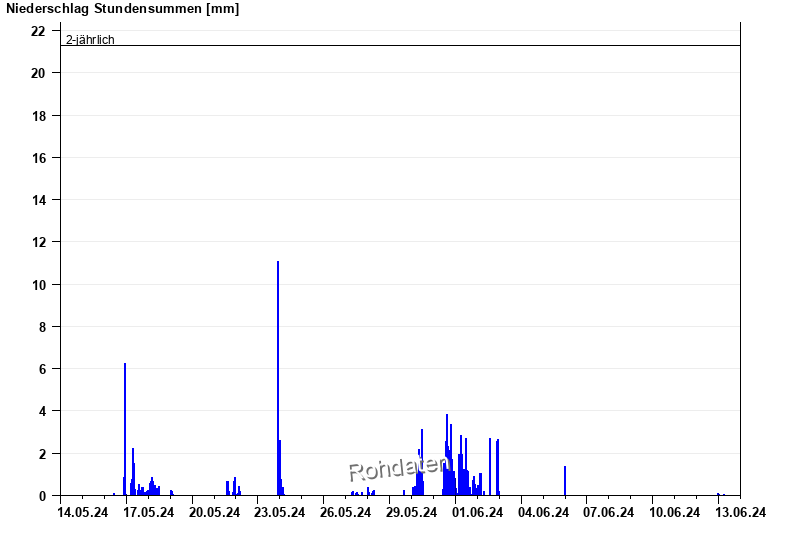Click the 17.05.24 date label
This screenshot has width=800, height=550.
click(149, 513)
